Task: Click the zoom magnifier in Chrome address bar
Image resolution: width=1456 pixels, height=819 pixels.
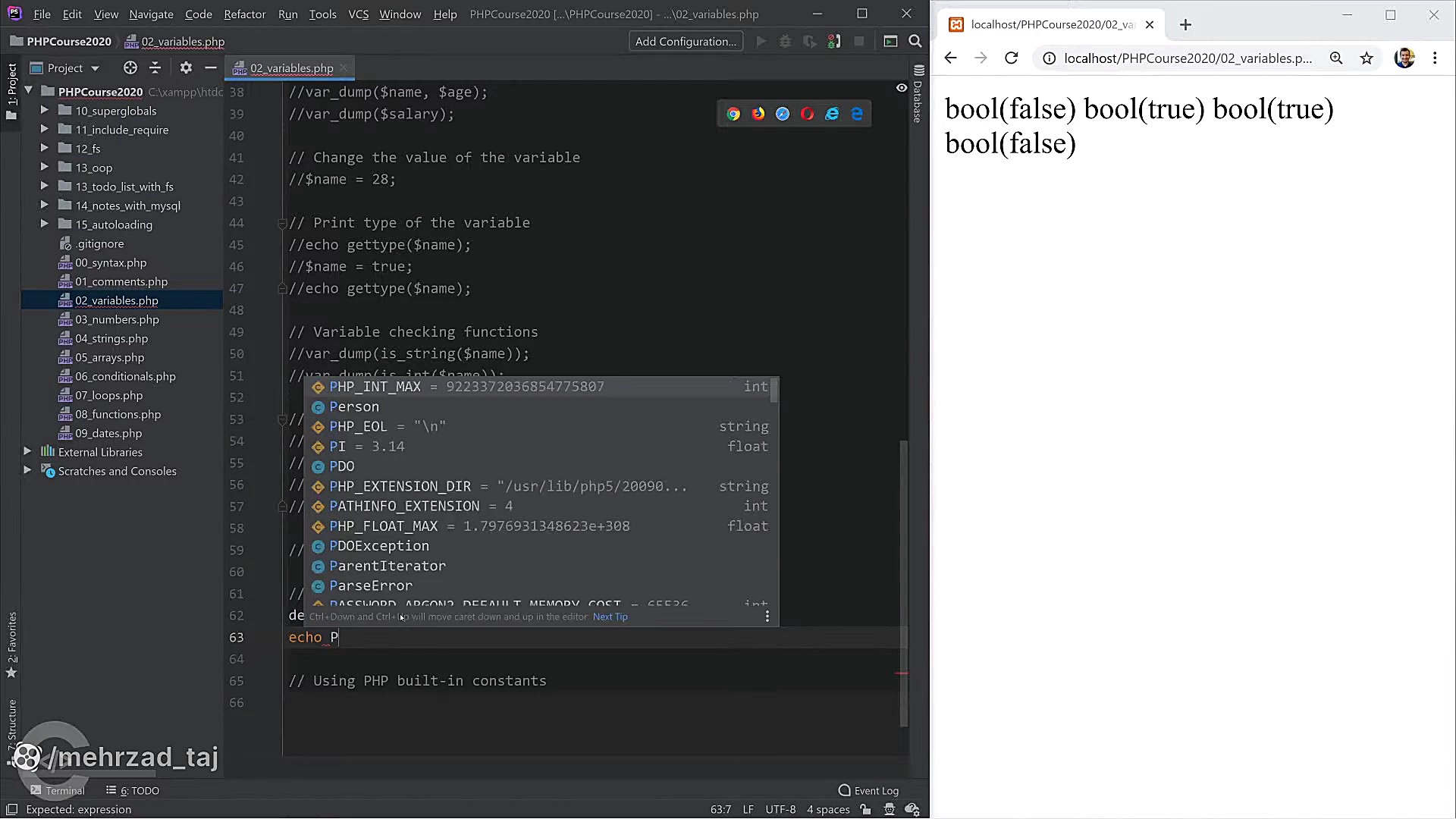Action: 1336,58
